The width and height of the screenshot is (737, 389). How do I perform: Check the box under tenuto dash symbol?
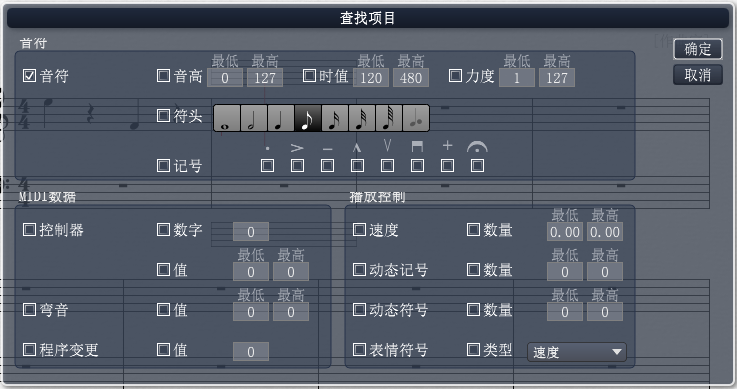pos(328,165)
